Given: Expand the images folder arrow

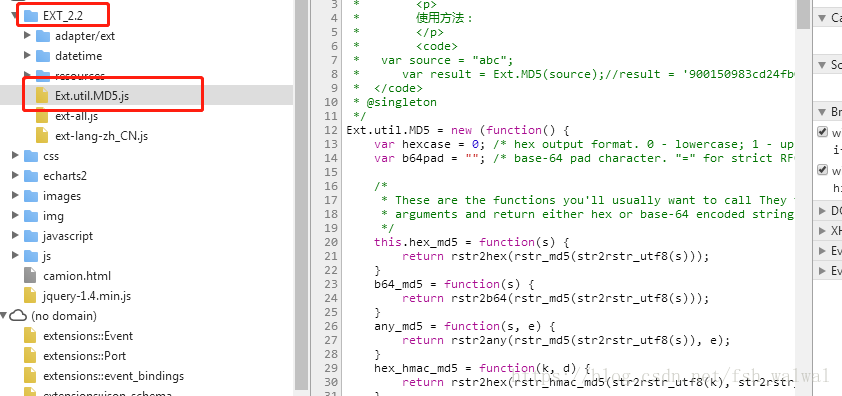Looking at the screenshot, I should [x=15, y=196].
